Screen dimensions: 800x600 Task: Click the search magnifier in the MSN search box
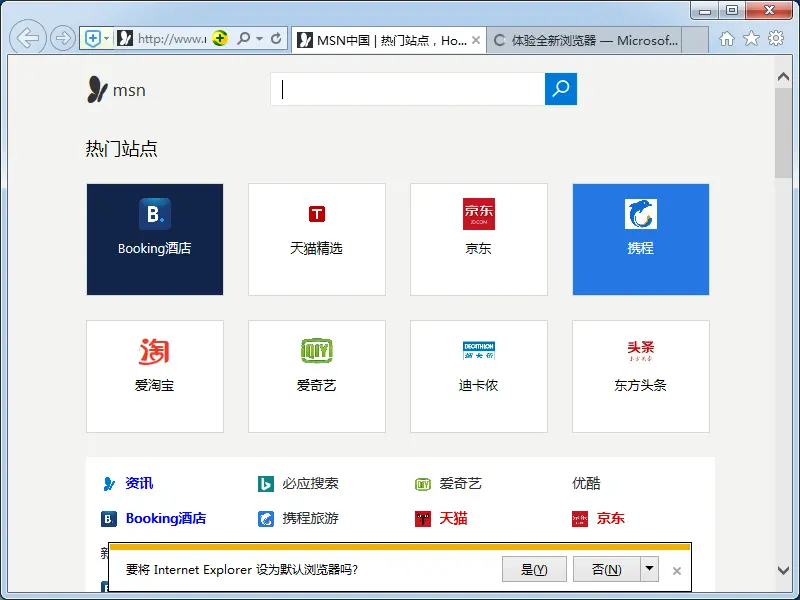pyautogui.click(x=560, y=89)
